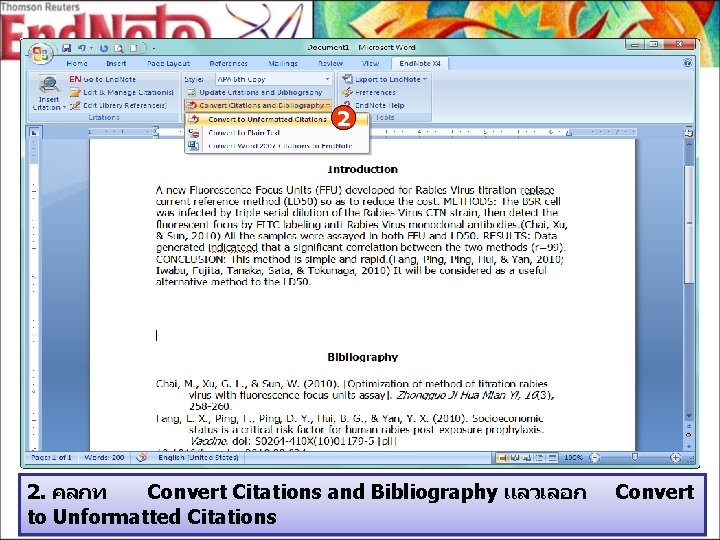Open the Export to EndNote dropdown
This screenshot has width=720, height=540.
pyautogui.click(x=385, y=79)
